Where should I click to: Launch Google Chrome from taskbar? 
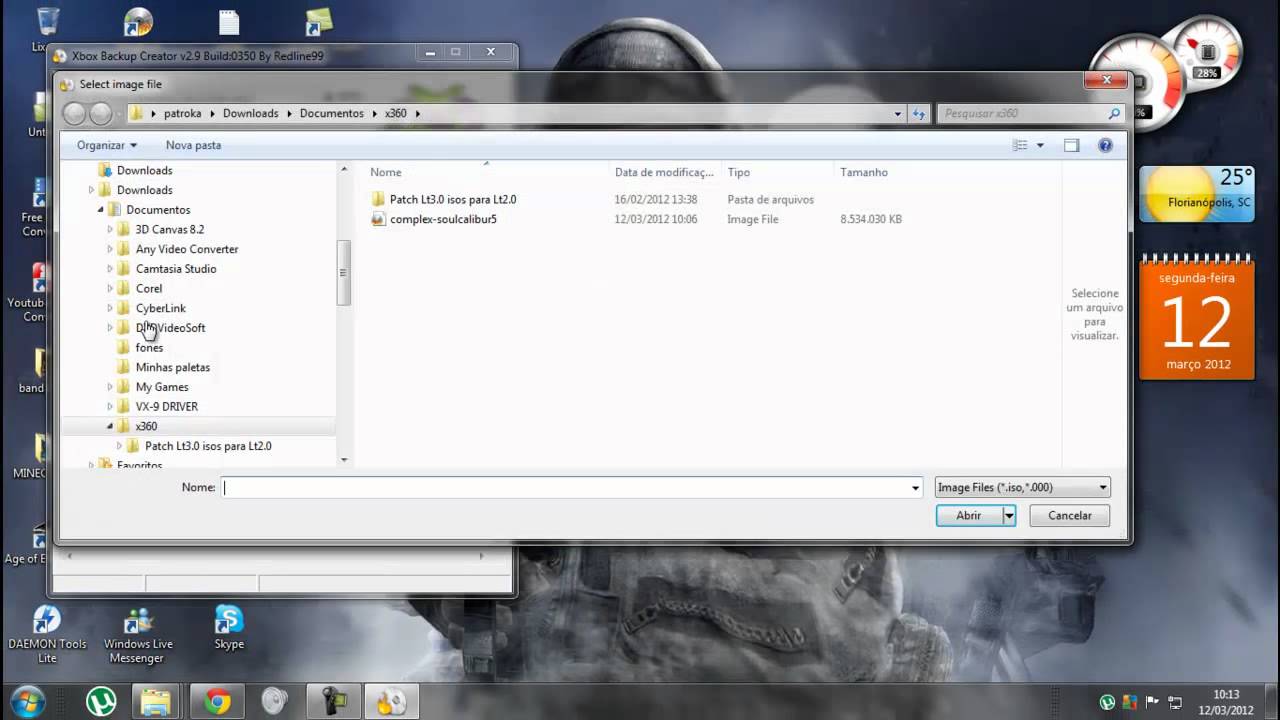[217, 702]
